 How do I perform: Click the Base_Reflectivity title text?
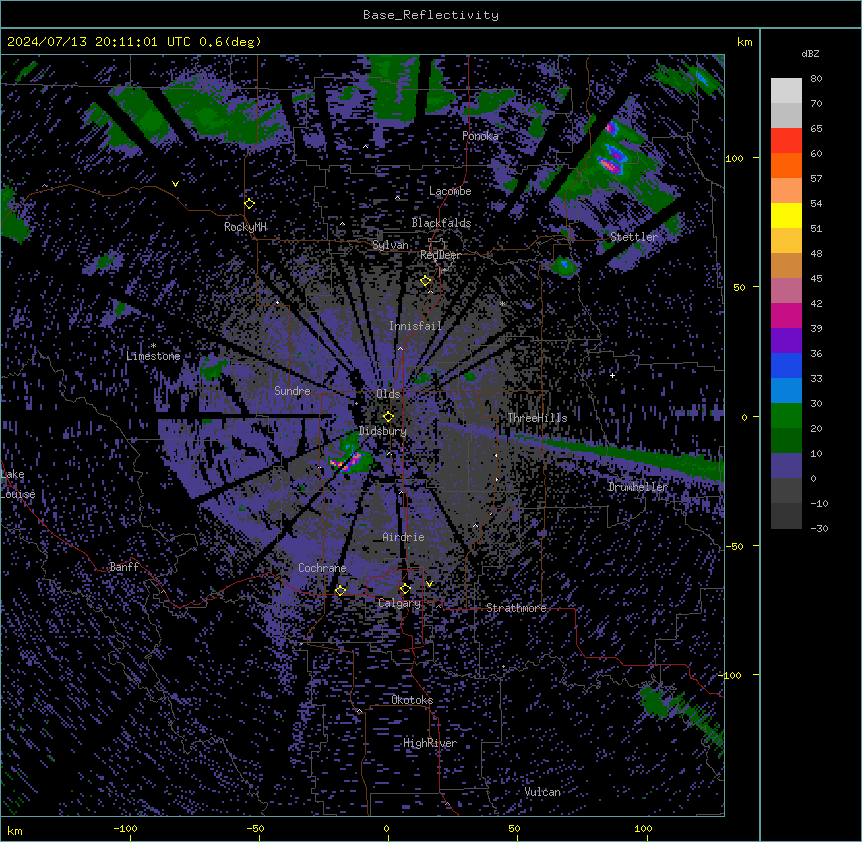coord(431,15)
